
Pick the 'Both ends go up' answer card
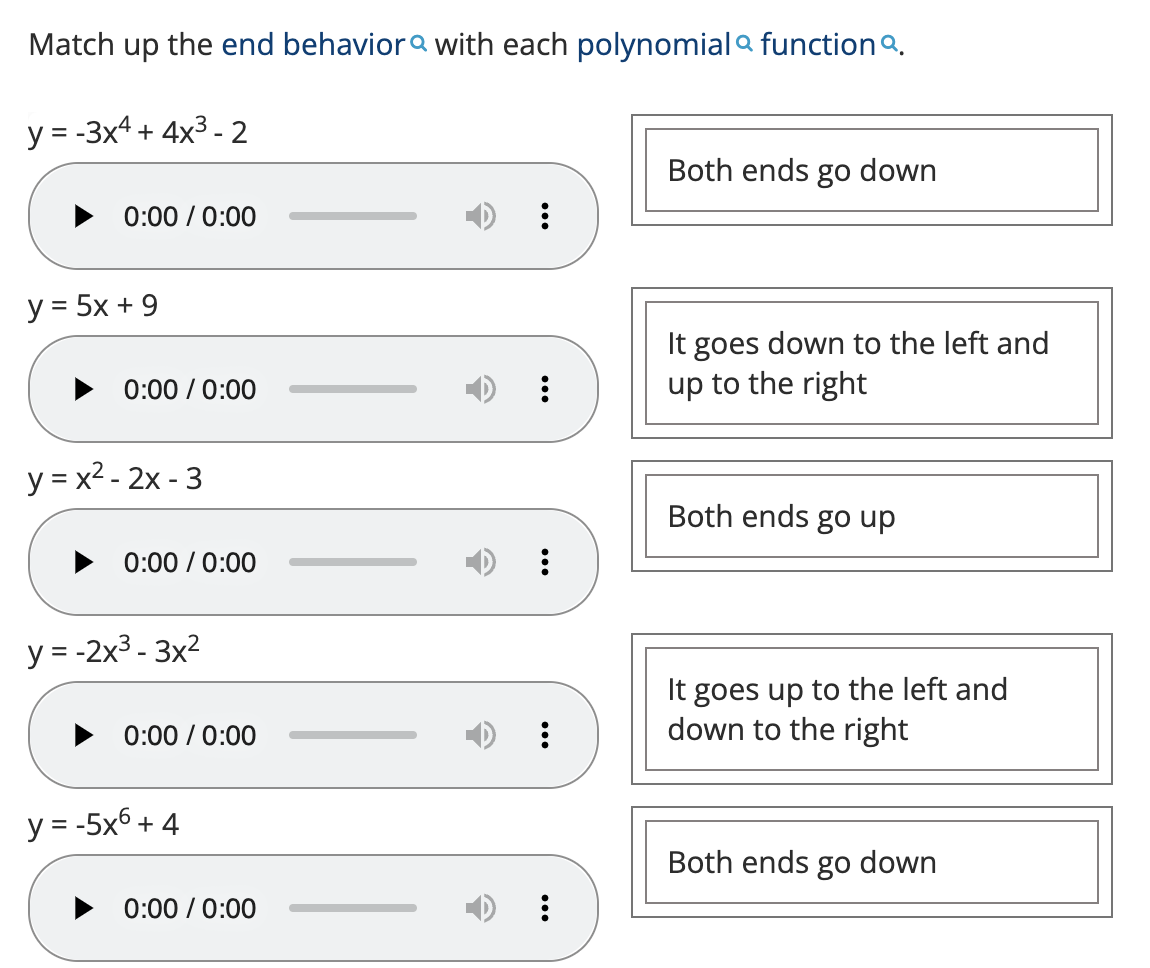coord(871,516)
